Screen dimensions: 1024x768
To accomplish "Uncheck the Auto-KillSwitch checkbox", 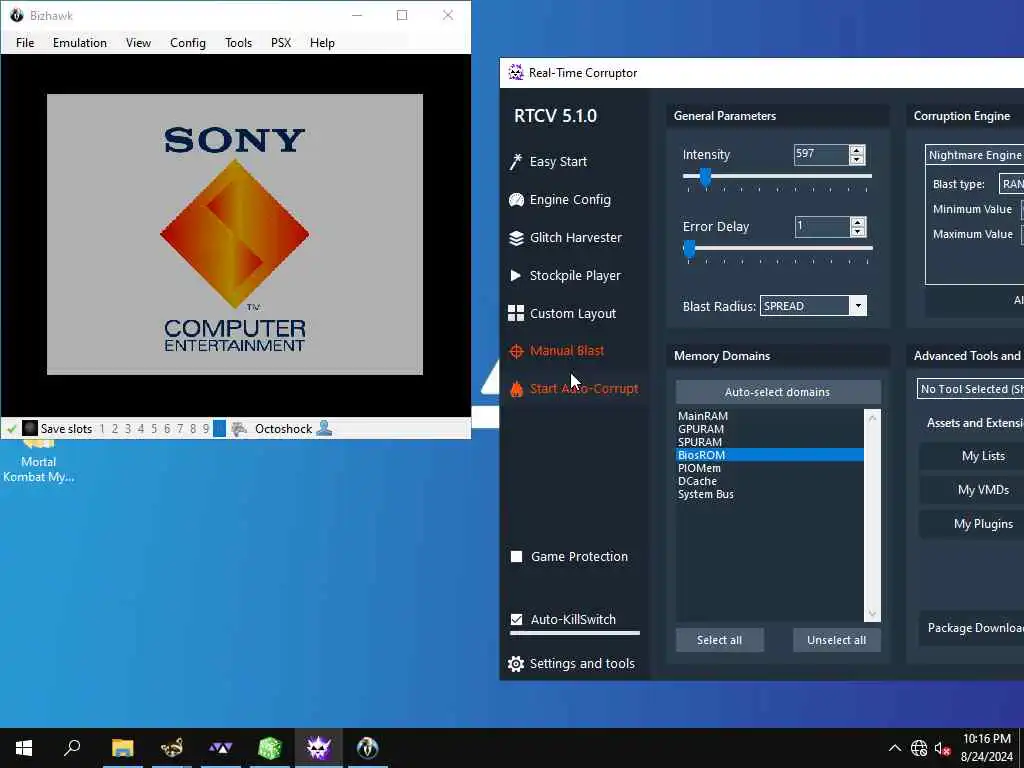I will tap(517, 619).
